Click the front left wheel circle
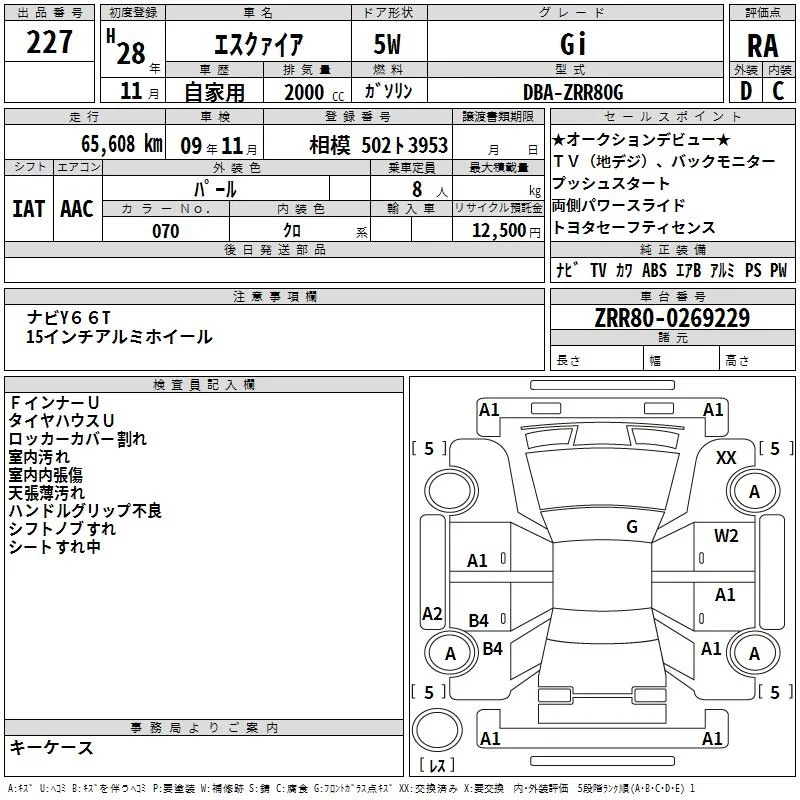The width and height of the screenshot is (800, 800). [450, 491]
